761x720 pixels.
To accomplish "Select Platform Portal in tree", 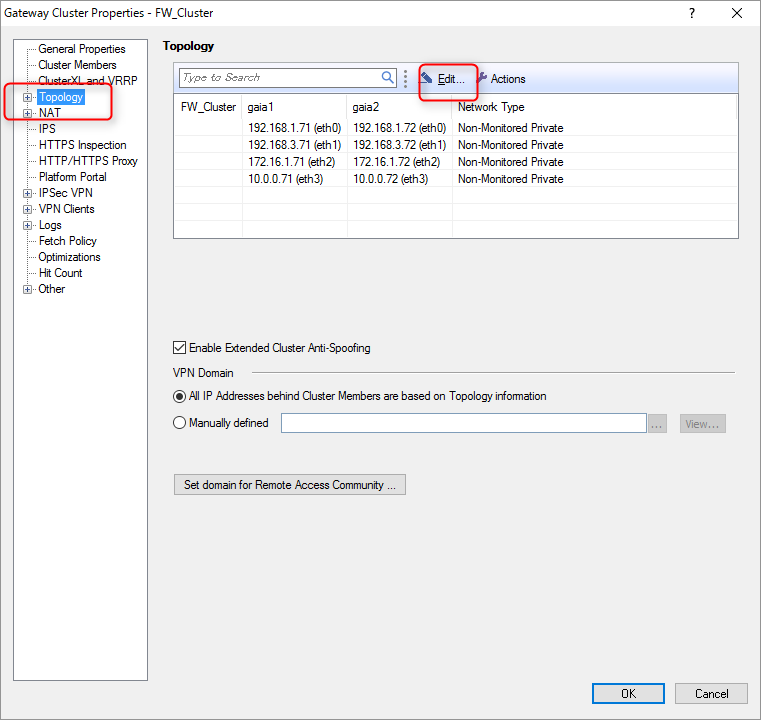I will [73, 177].
